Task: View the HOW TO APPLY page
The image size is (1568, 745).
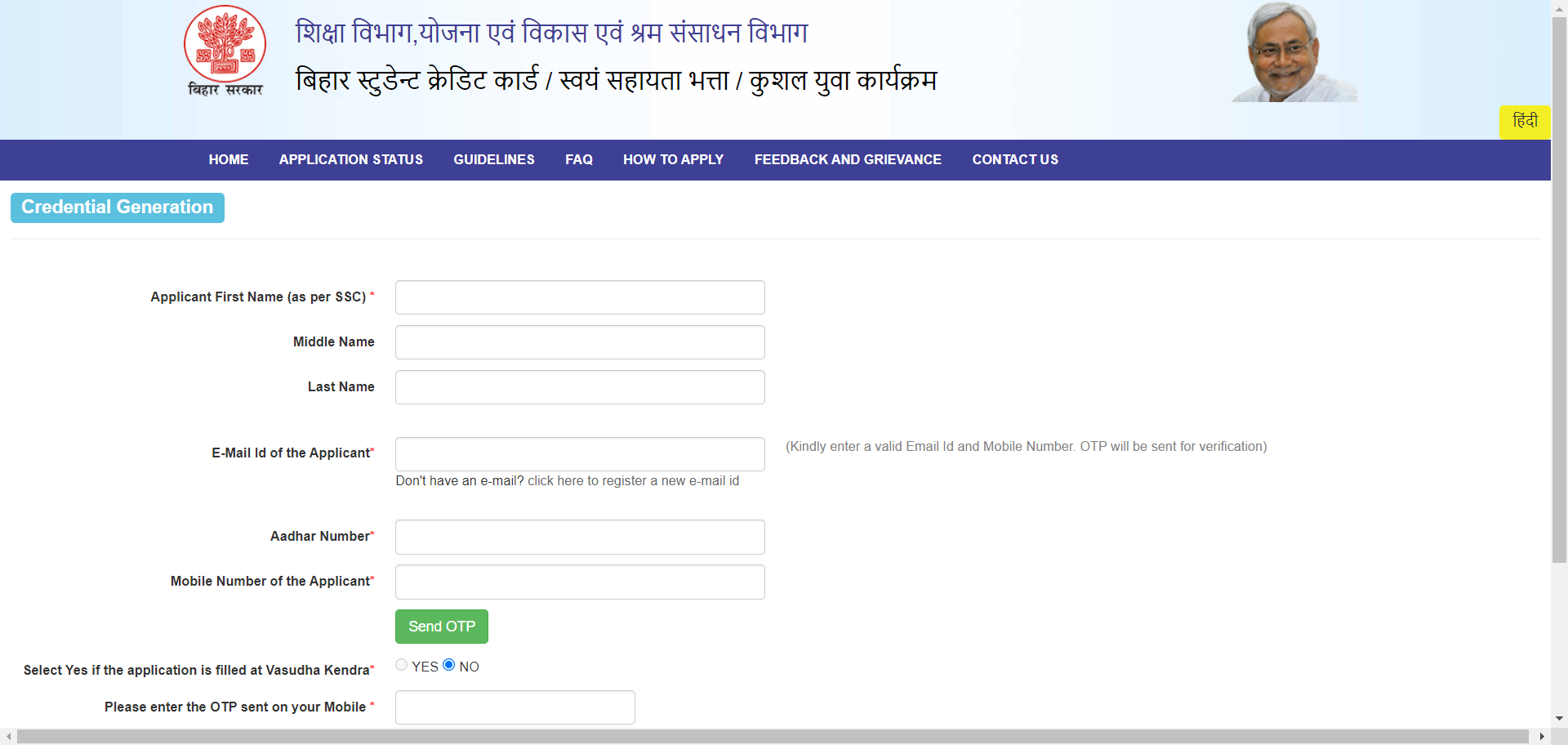Action: 673,159
